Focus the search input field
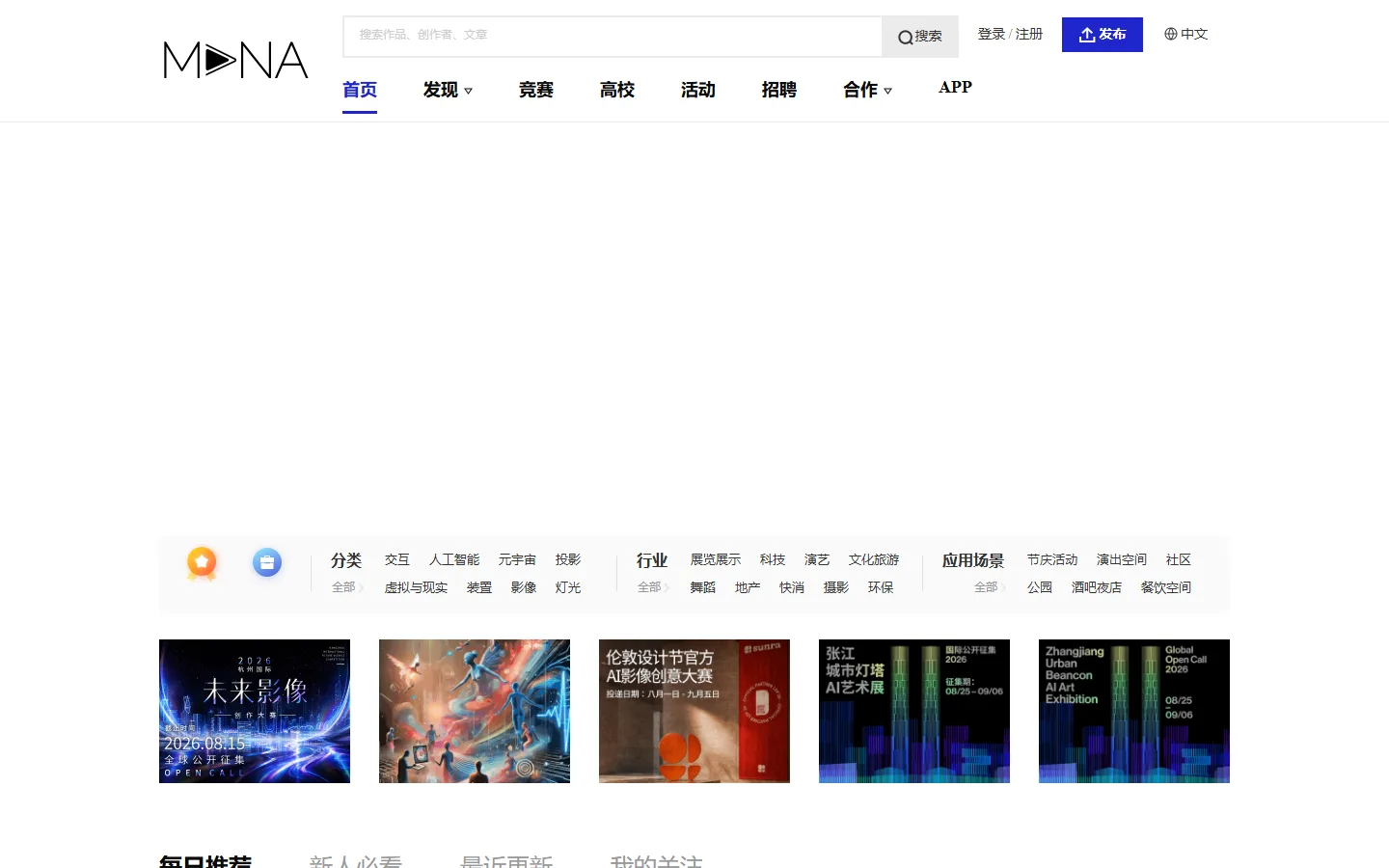1389x868 pixels. pyautogui.click(x=613, y=37)
